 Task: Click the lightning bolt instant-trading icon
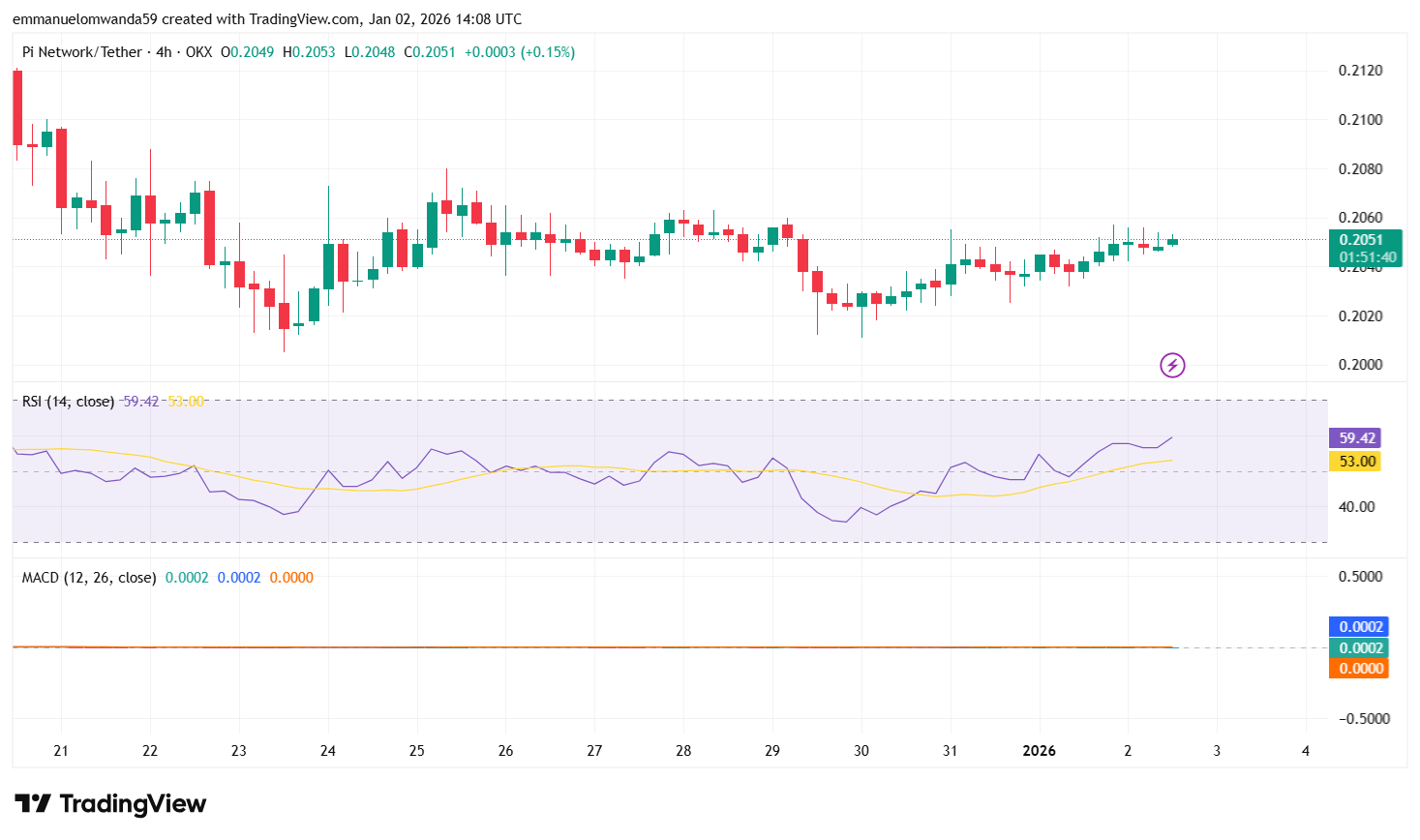[1172, 364]
